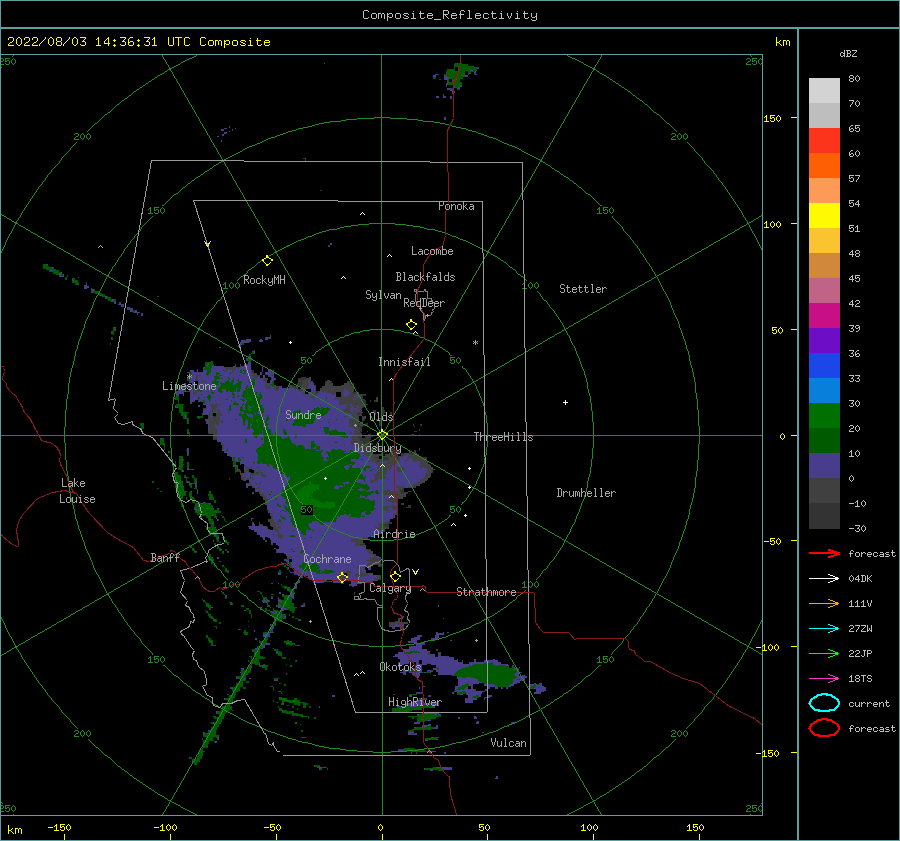This screenshot has width=900, height=841.
Task: Click the yellow diamond marker near RockyMH
Action: [267, 261]
